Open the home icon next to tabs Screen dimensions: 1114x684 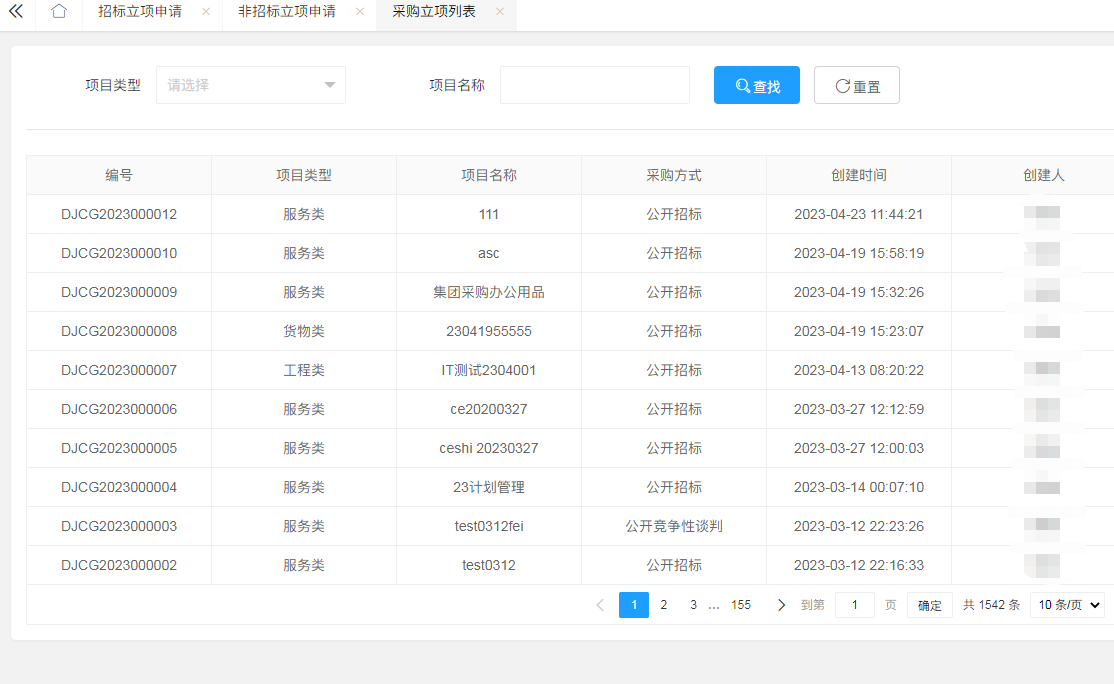pos(58,13)
